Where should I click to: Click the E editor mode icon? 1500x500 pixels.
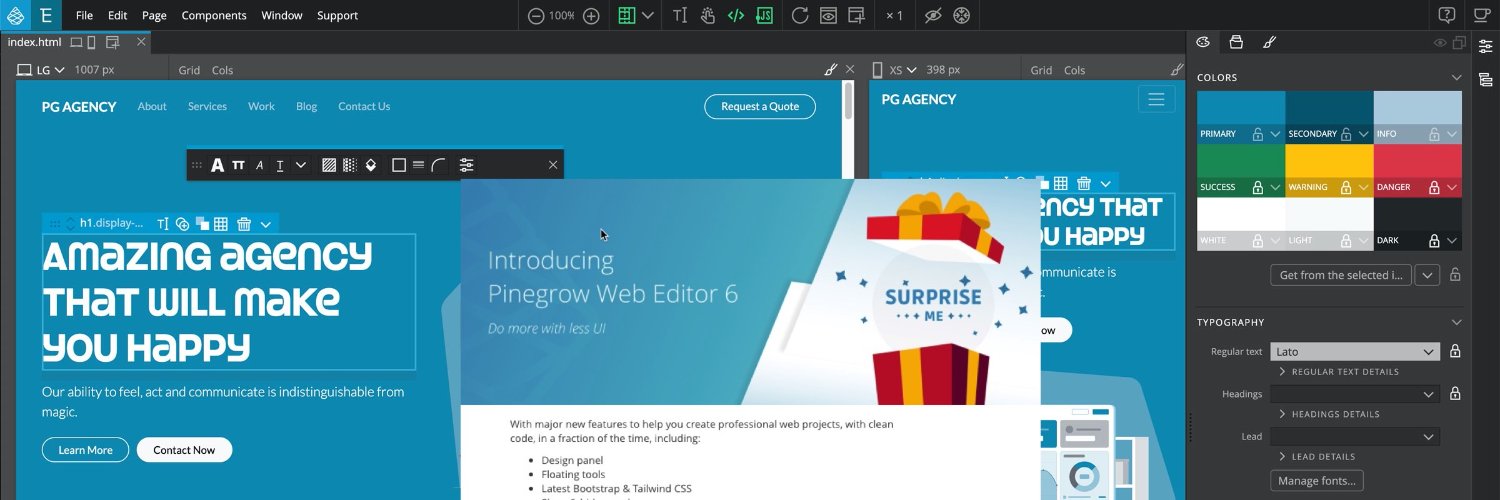click(46, 15)
